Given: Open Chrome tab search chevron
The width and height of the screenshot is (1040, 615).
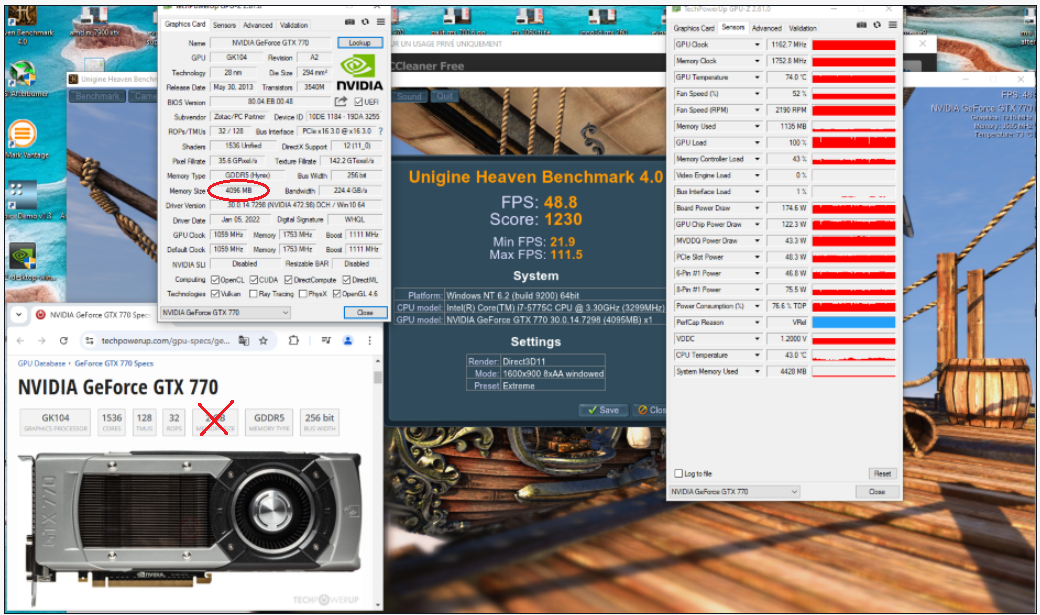Looking at the screenshot, I should point(18,315).
